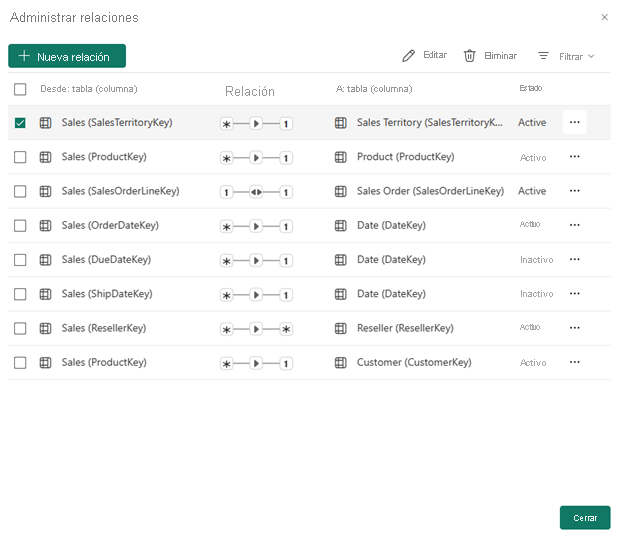Image resolution: width=624 pixels, height=540 pixels.
Task: Click table icon beside Sales Order target
Action: pyautogui.click(x=341, y=191)
